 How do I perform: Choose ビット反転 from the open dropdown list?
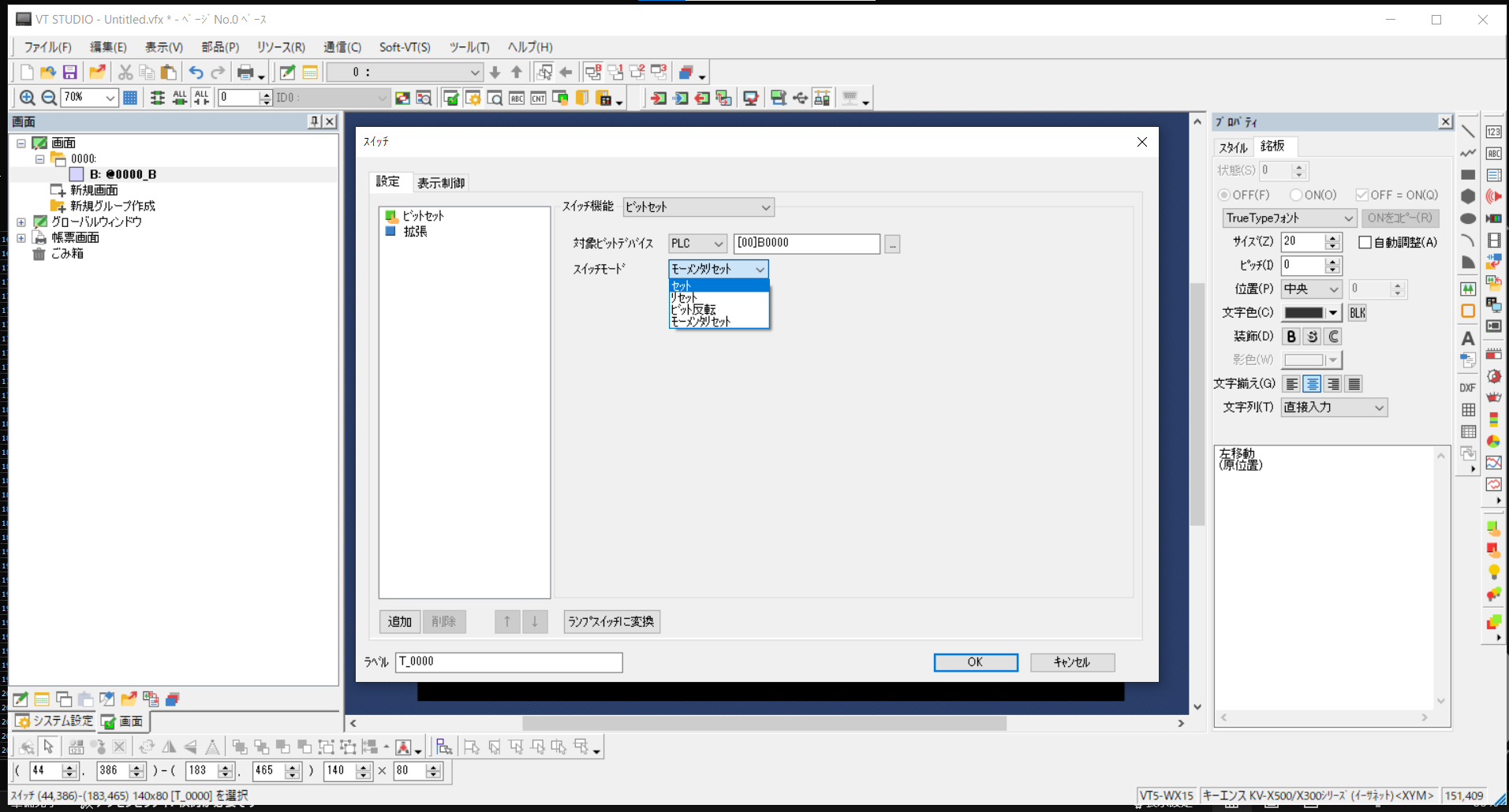click(693, 310)
